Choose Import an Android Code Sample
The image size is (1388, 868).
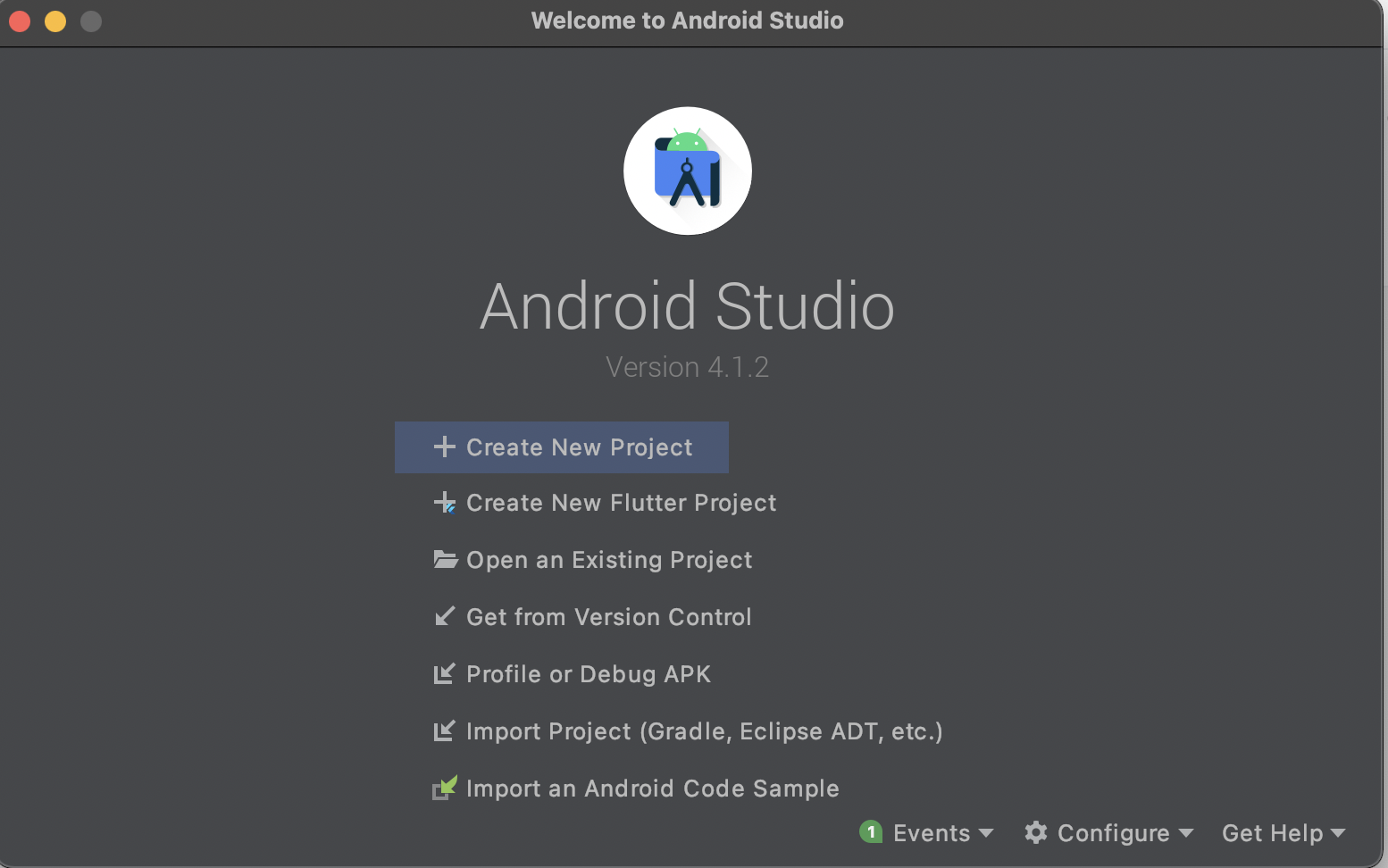pos(636,789)
